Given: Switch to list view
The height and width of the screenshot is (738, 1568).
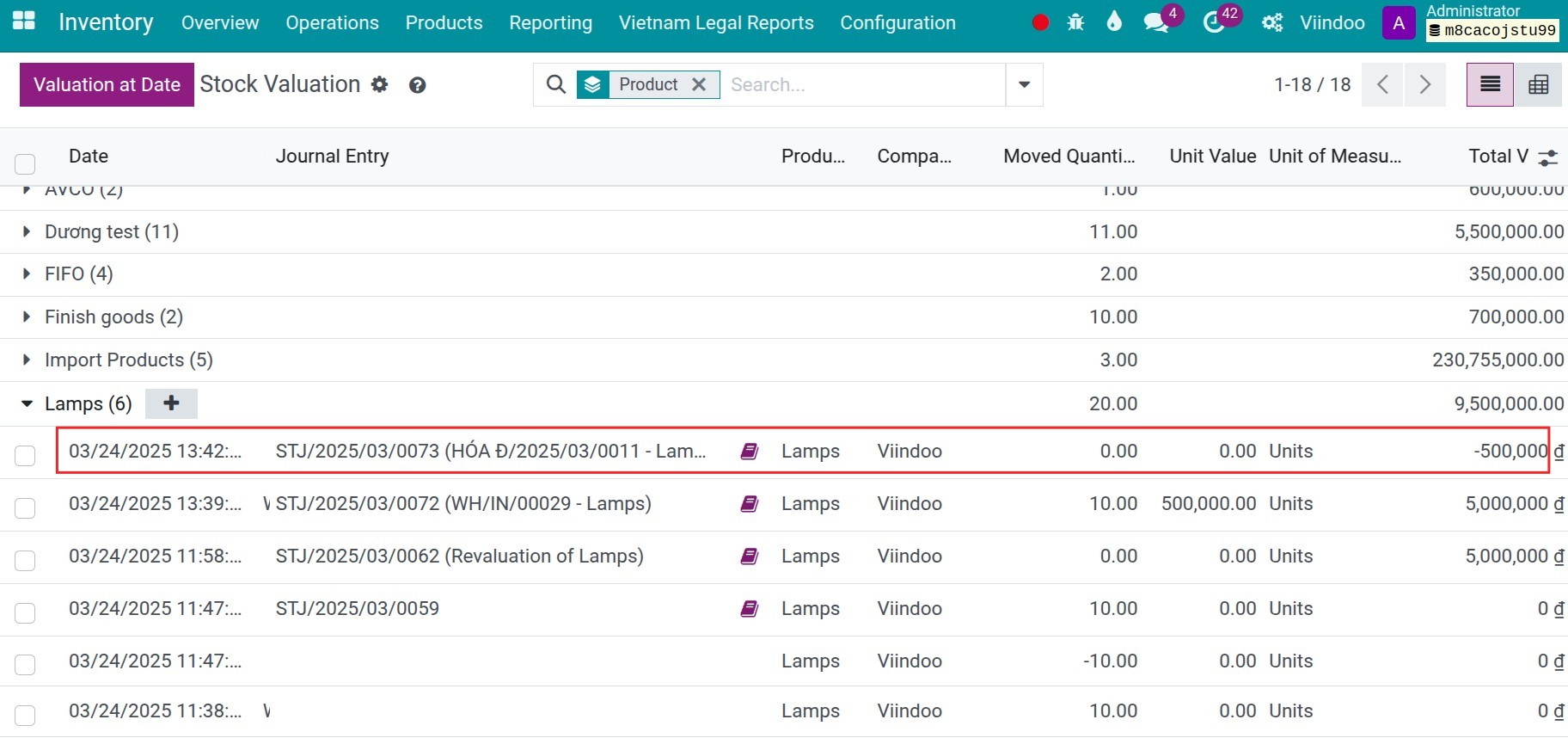Looking at the screenshot, I should click(1490, 84).
